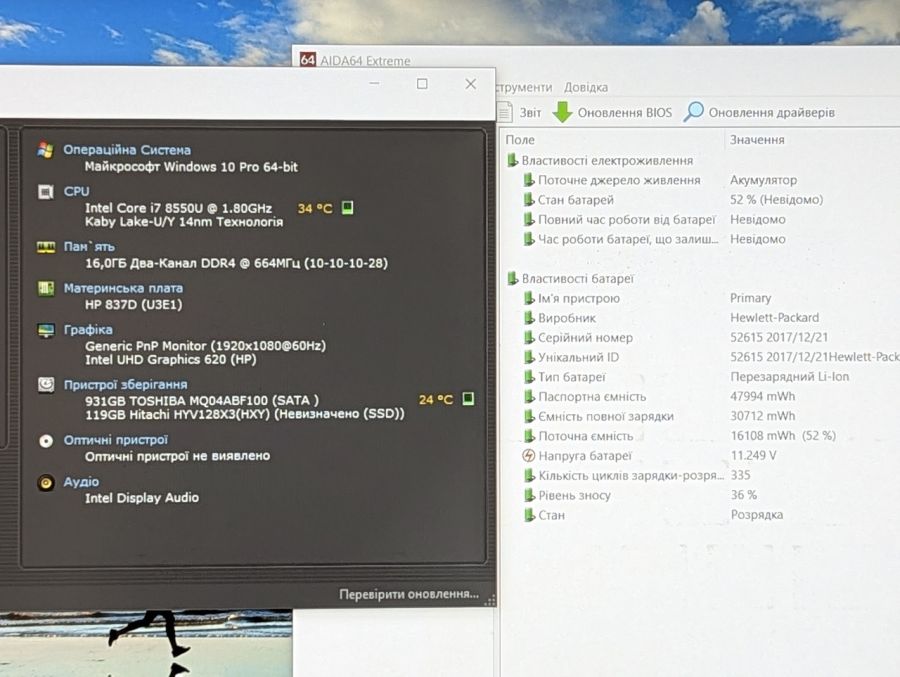
Task: Click the 931GB TOSHIBA MQ04ABF100 drive text
Action: [x=201, y=400]
